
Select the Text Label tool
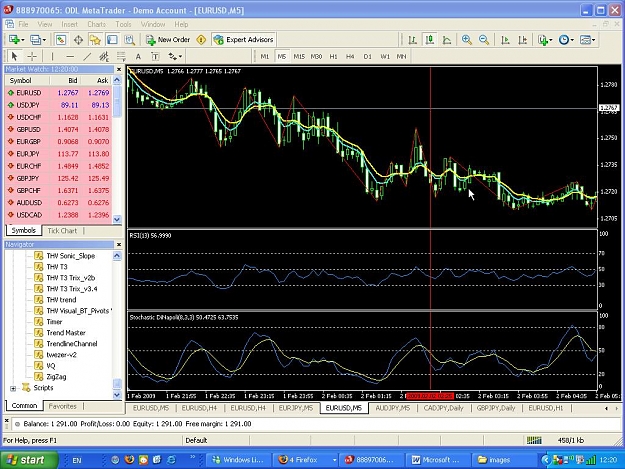point(155,56)
